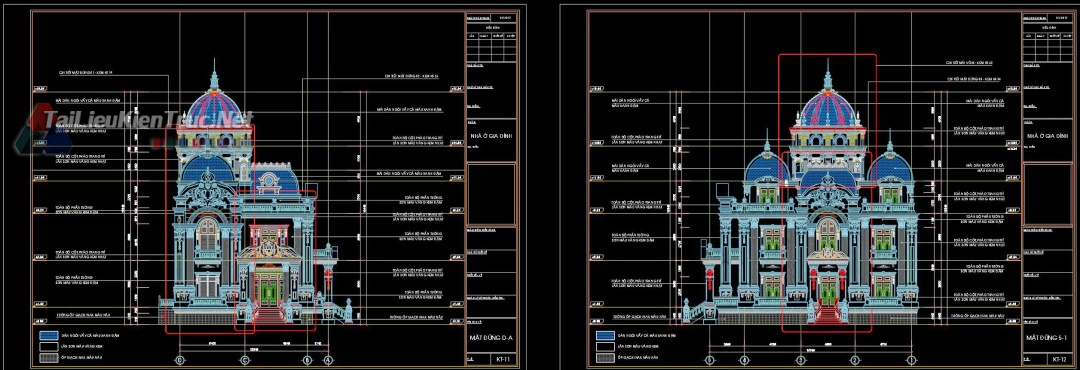This screenshot has width=1080, height=370.
Task: Click grid axis bubble D
Action: (180, 360)
